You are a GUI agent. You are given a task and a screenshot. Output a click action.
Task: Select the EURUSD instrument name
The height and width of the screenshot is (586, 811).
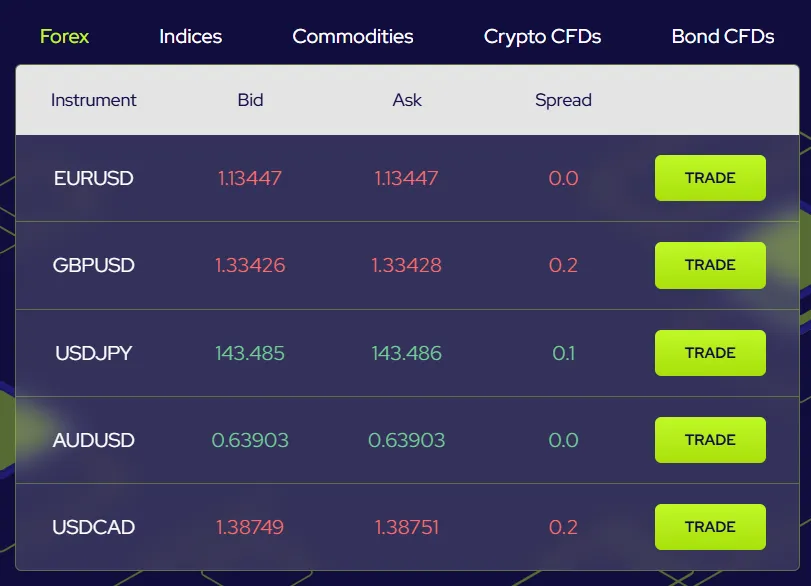[94, 179]
